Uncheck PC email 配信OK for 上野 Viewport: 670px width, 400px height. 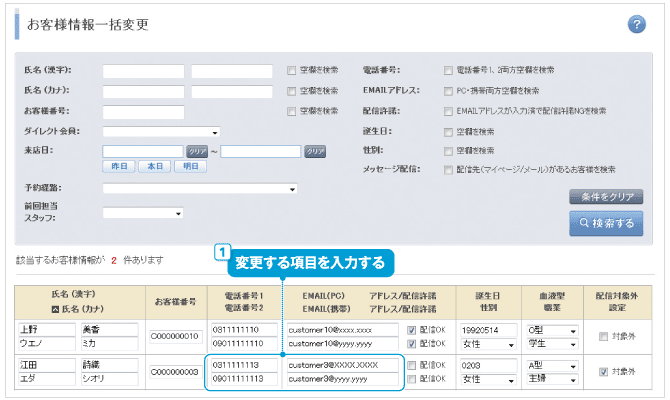[x=411, y=330]
